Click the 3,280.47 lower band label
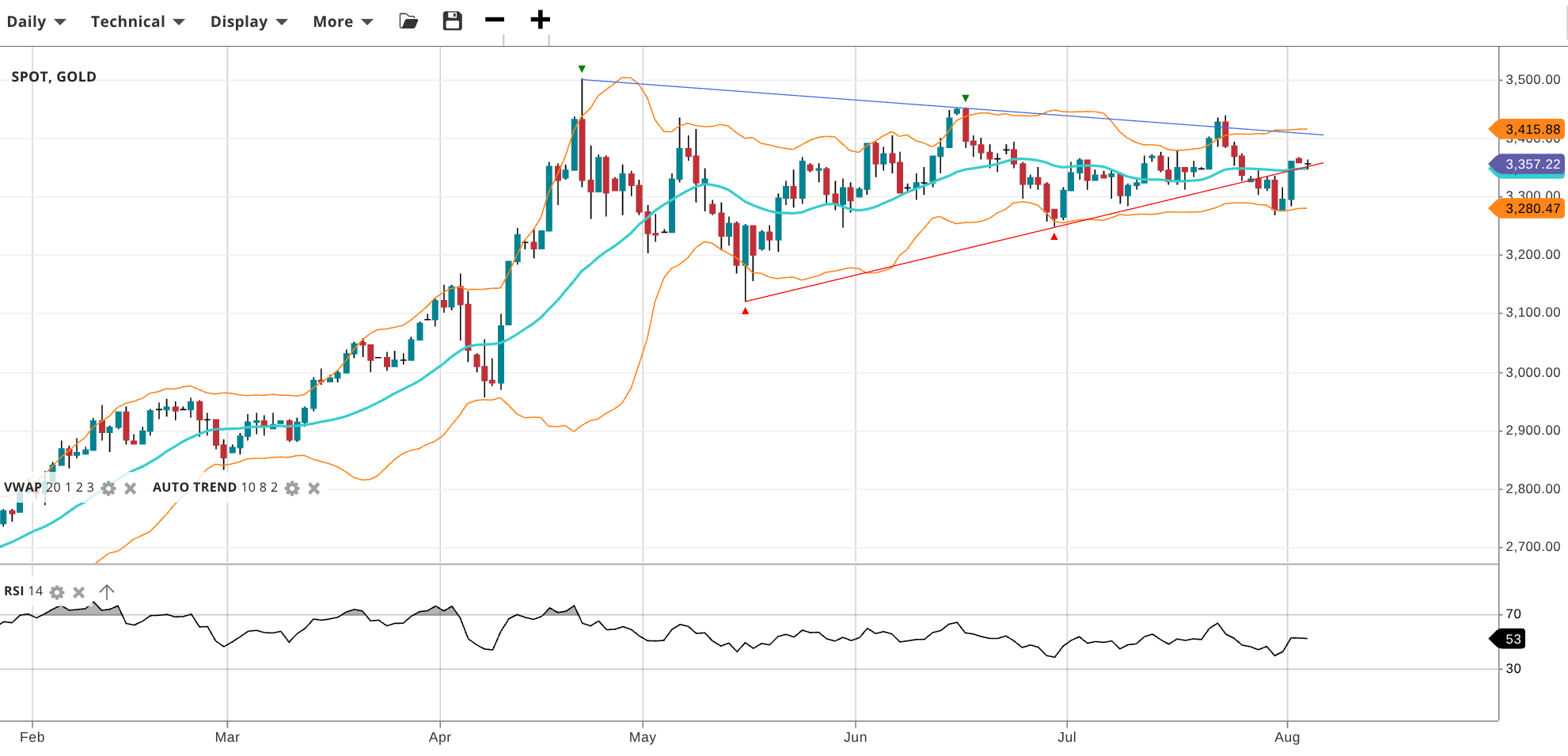Viewport: 1568px width, 756px height. [x=1531, y=209]
